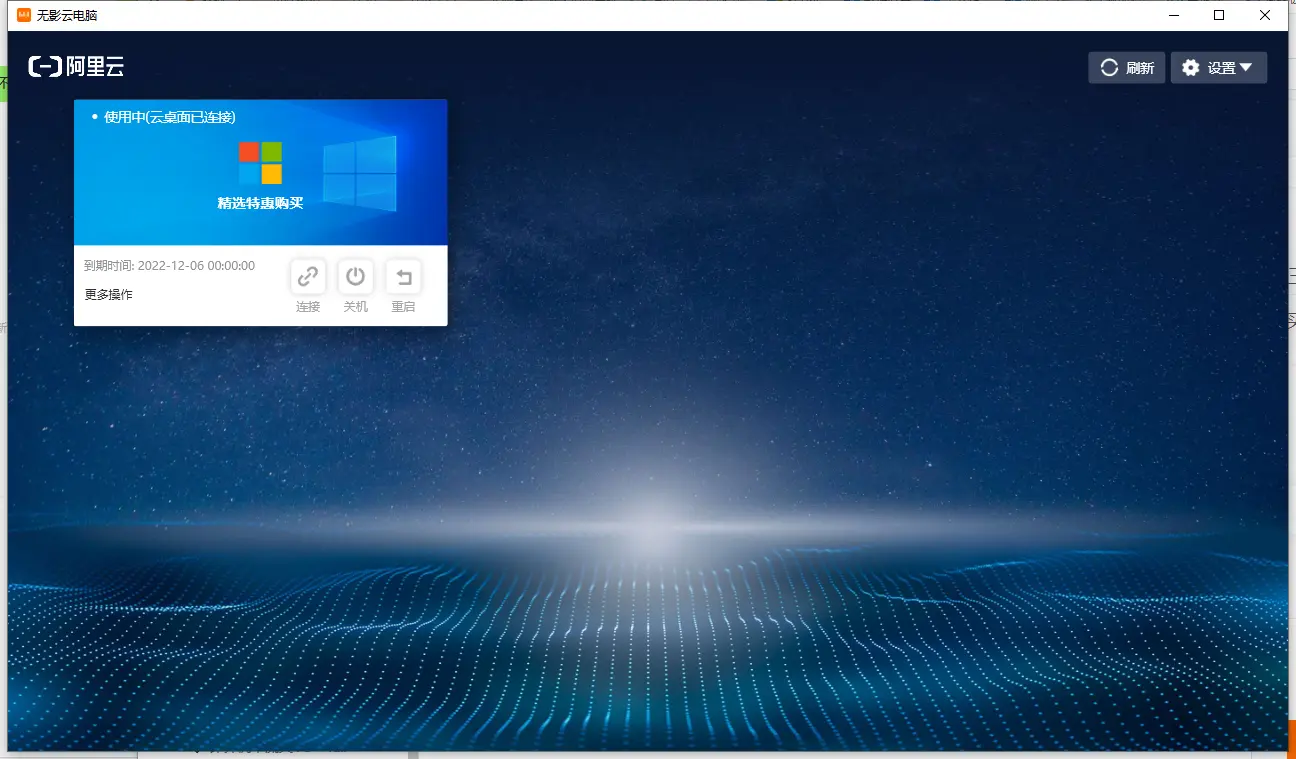Maximize the 无影云电脑 window
Viewport: 1296px width, 759px height.
[1219, 15]
